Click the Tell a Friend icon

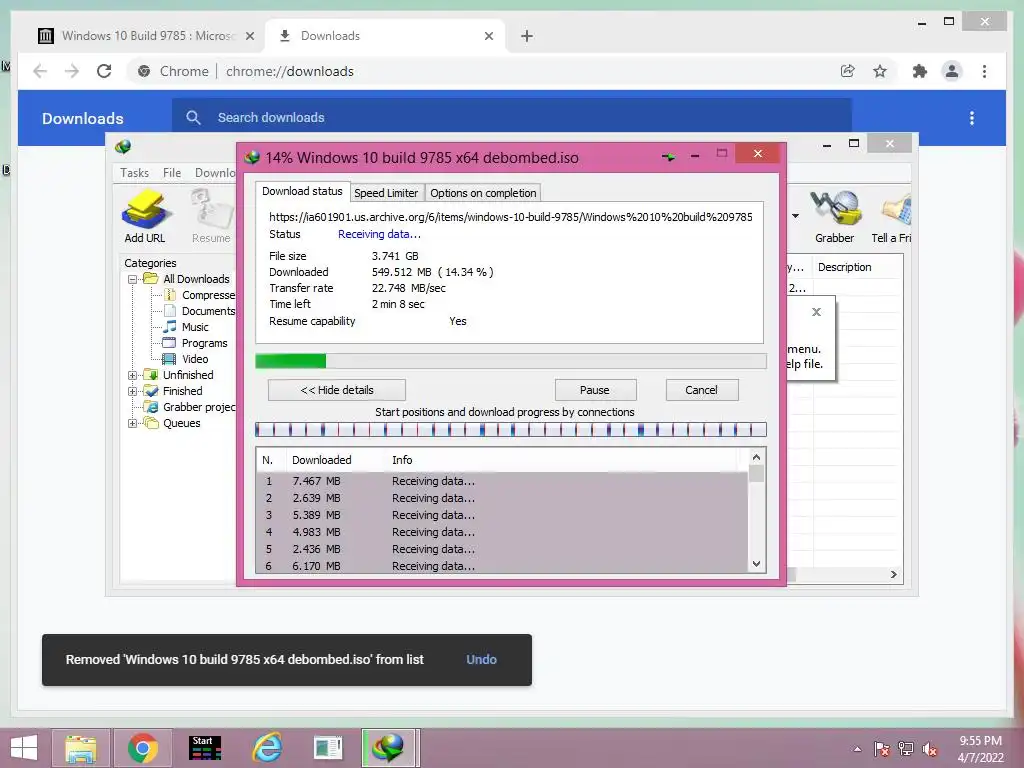(x=893, y=216)
